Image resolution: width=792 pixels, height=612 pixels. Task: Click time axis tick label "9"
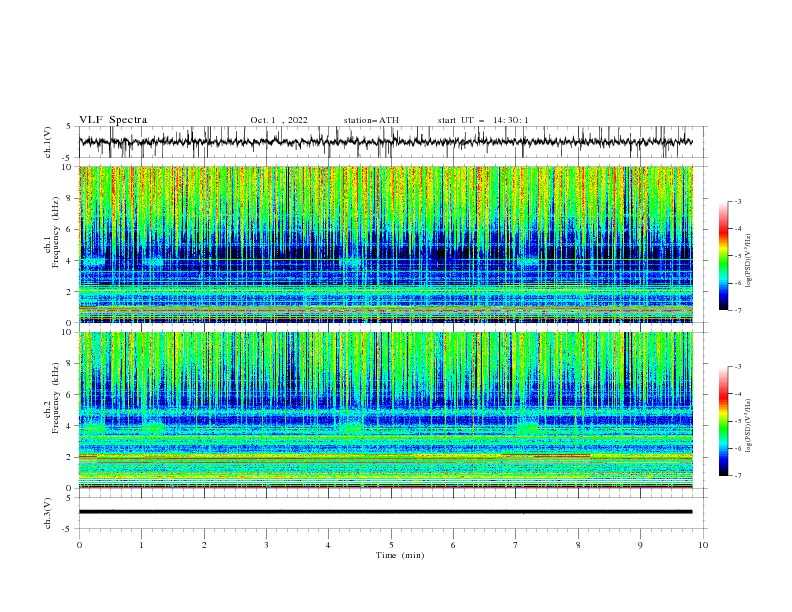pyautogui.click(x=640, y=545)
